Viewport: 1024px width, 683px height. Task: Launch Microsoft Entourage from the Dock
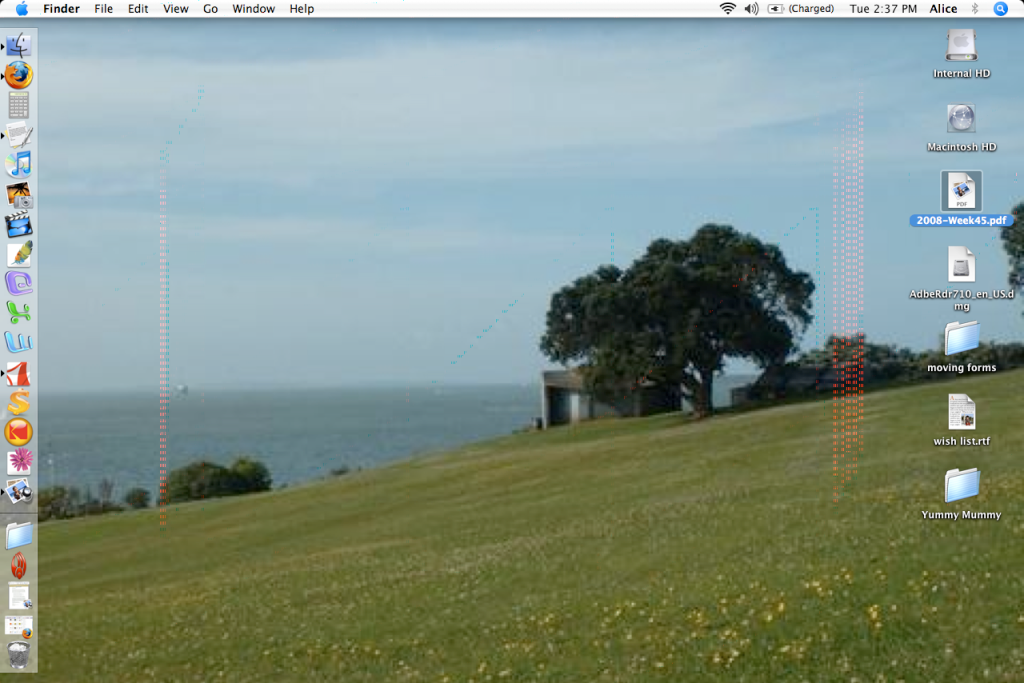pos(19,283)
